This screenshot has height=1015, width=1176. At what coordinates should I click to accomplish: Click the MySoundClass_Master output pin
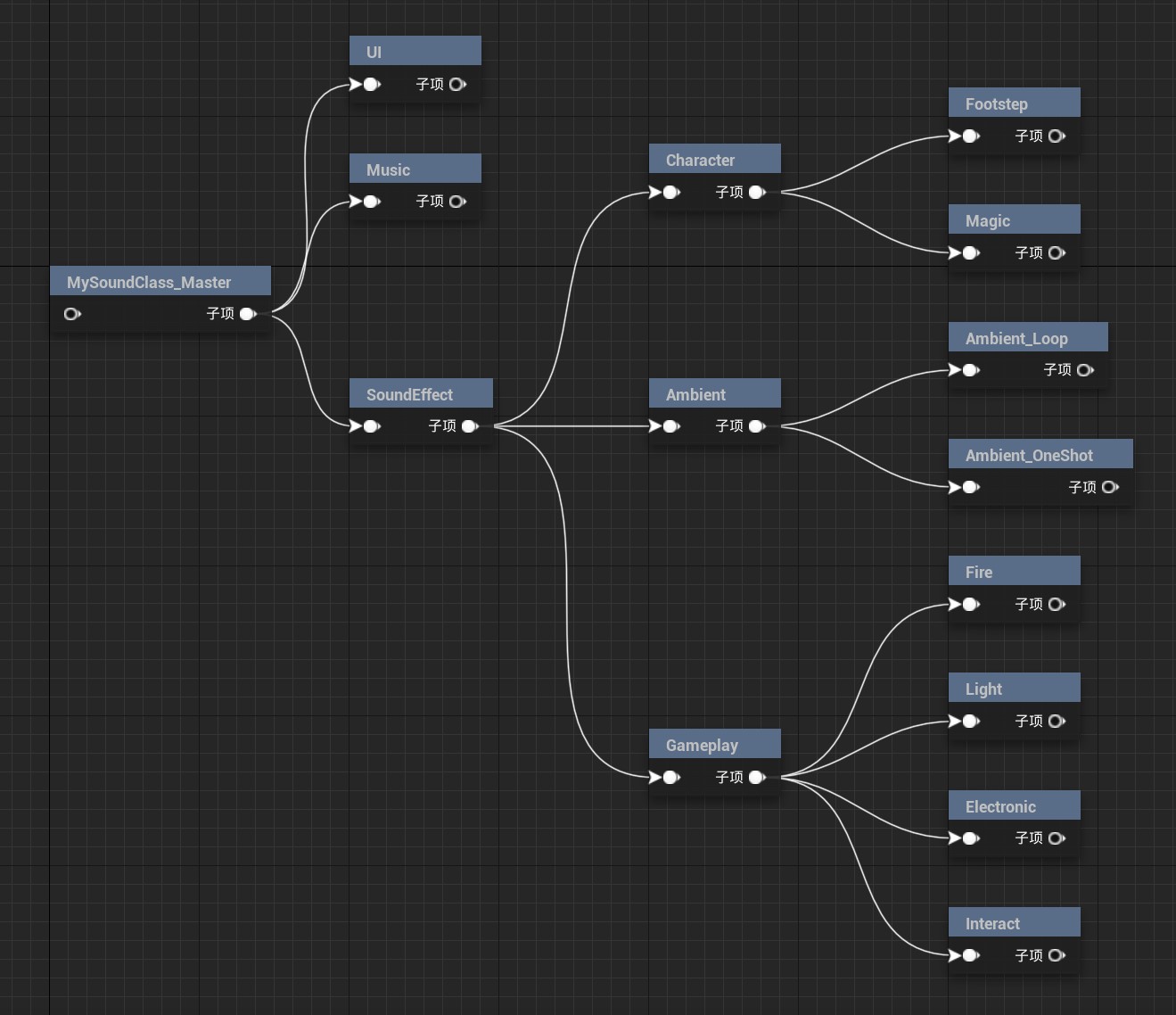click(x=248, y=314)
